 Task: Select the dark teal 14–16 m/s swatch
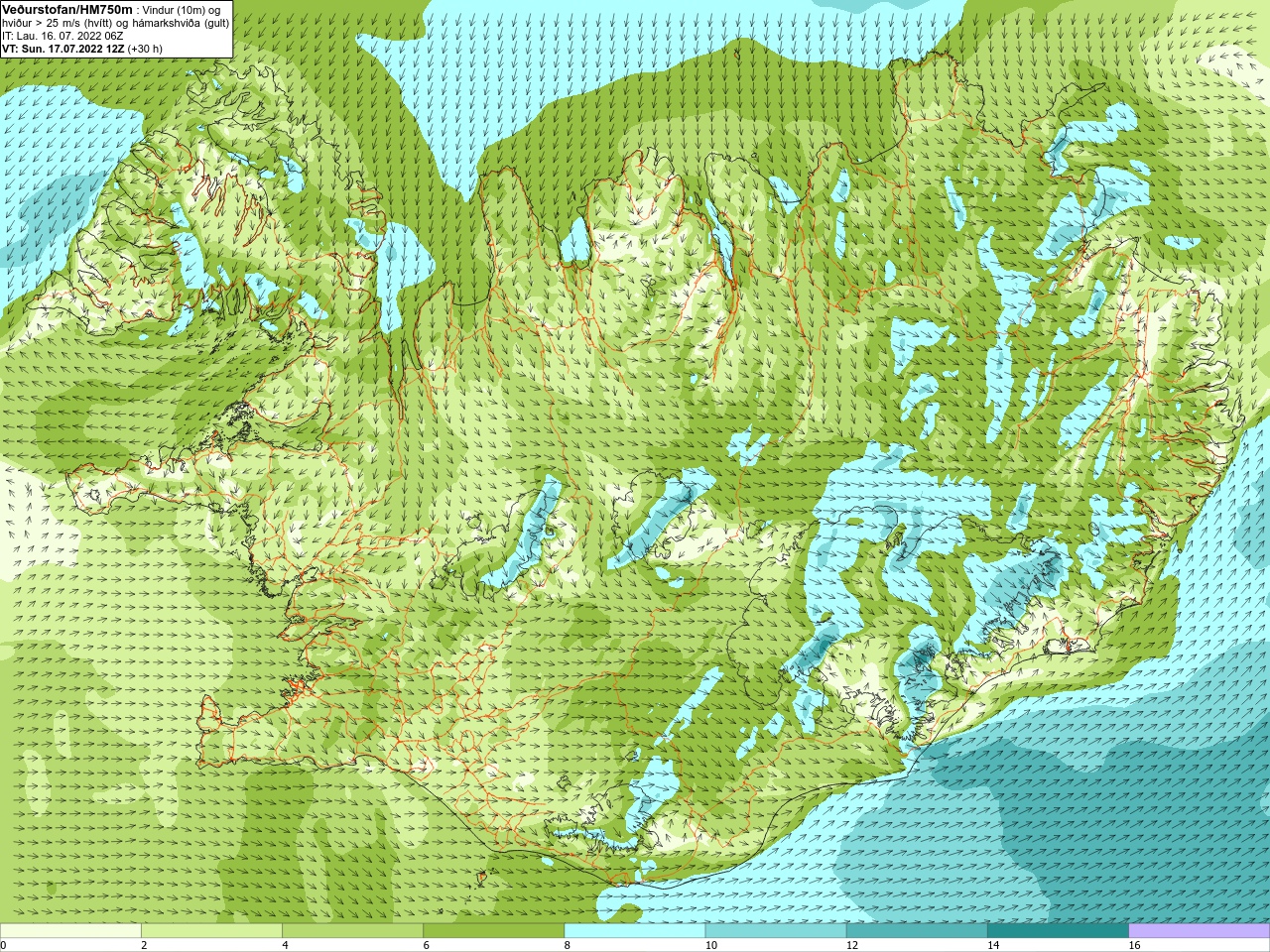click(x=1058, y=931)
